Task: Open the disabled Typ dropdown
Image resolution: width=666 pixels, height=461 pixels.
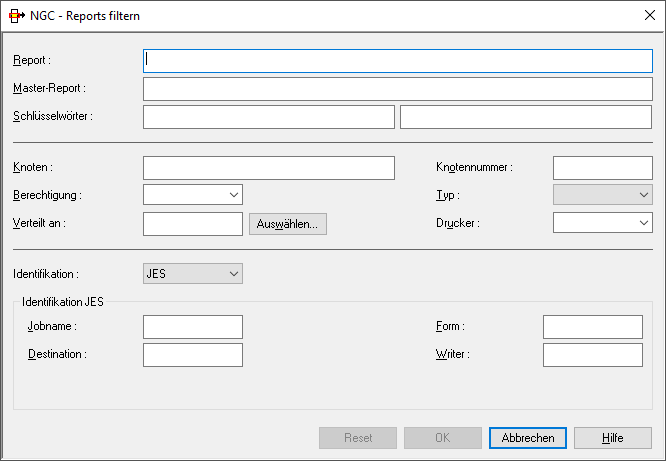Action: click(x=603, y=195)
